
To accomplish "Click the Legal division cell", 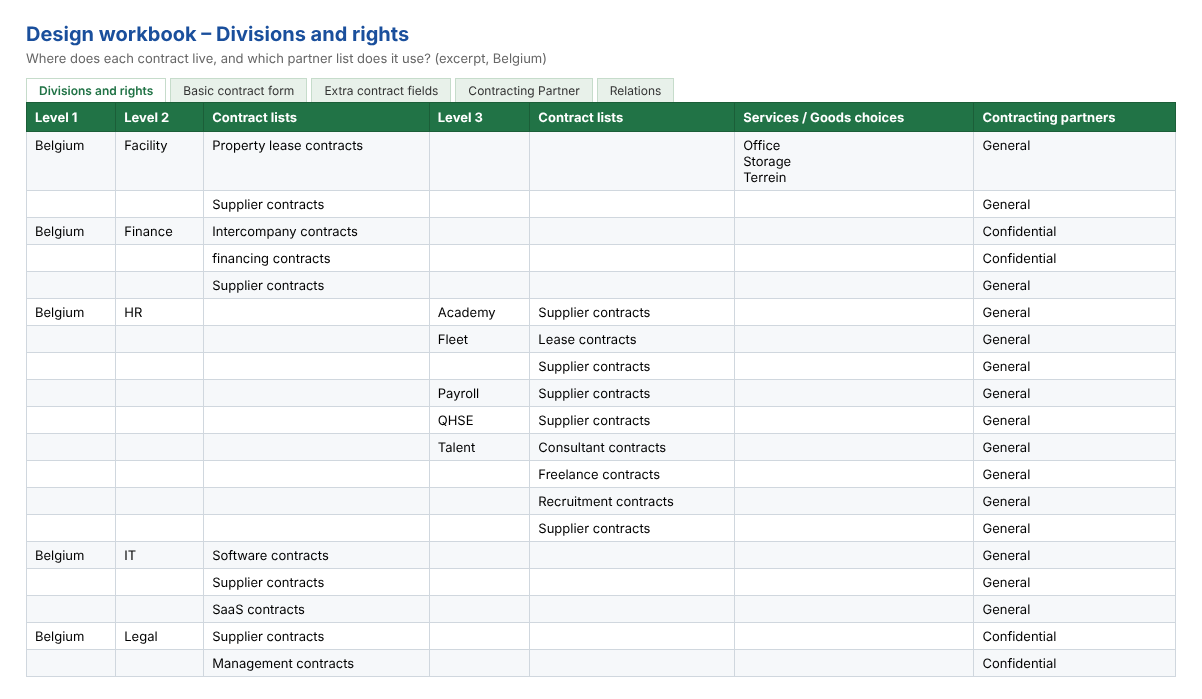I will tap(160, 636).
